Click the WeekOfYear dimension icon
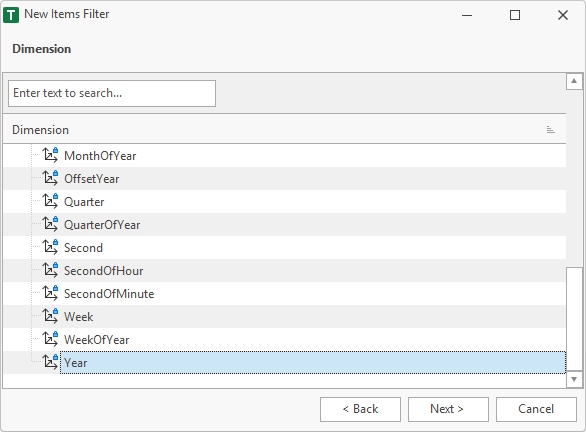586x432 pixels. point(50,339)
